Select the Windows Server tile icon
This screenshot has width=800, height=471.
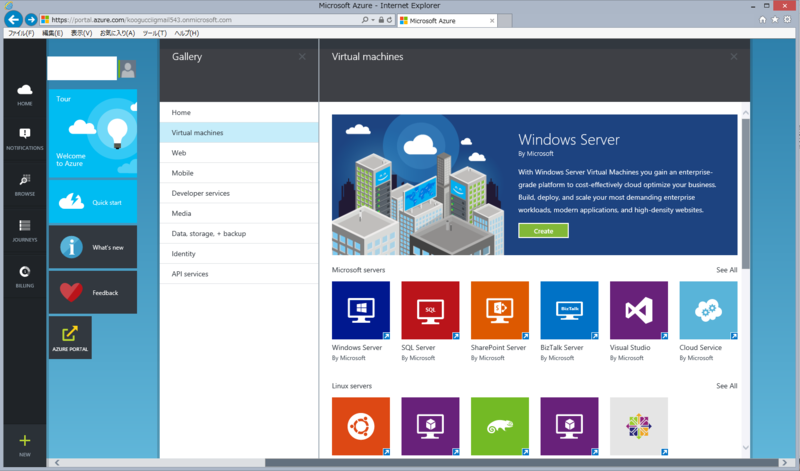361,310
